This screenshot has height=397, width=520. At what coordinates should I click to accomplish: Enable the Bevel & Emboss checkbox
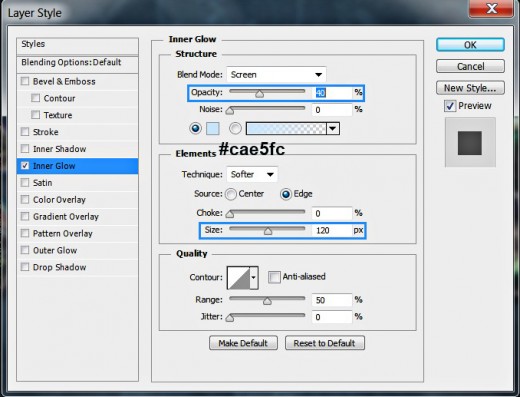[25, 81]
